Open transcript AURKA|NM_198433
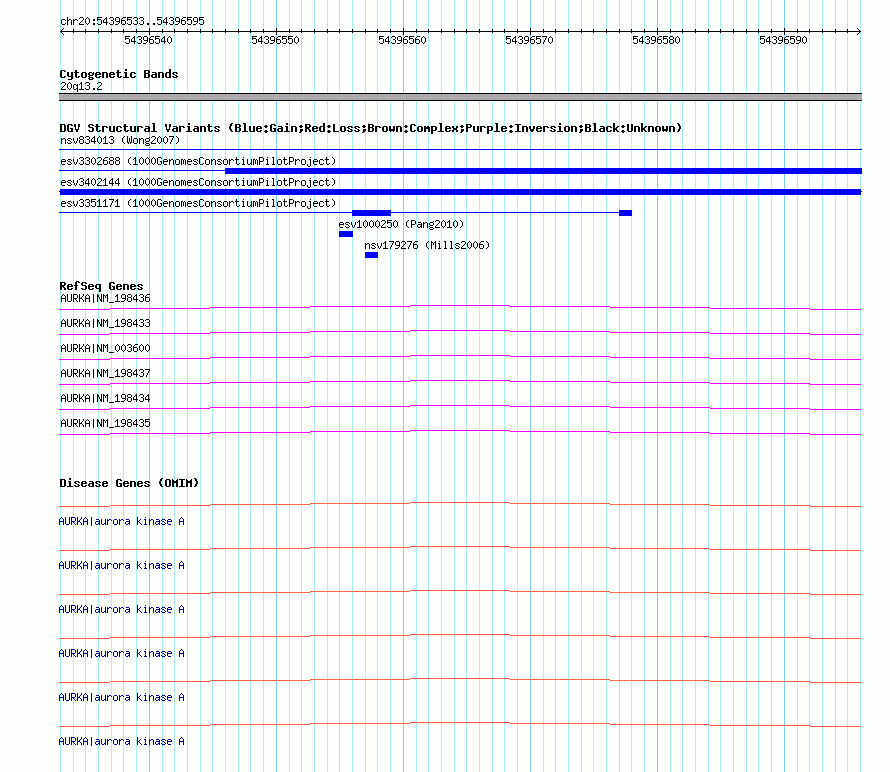Screen dimensions: 890x772 (105, 324)
